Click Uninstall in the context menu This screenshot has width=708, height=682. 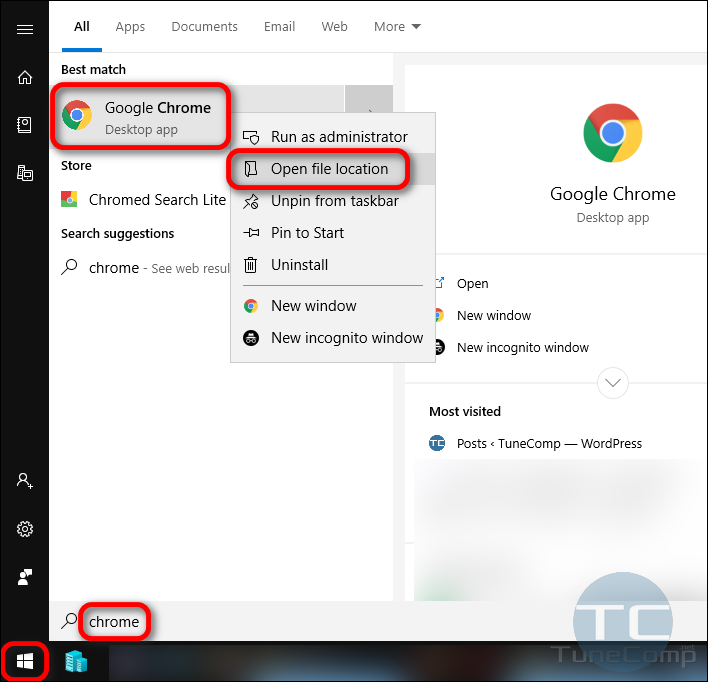pos(299,265)
